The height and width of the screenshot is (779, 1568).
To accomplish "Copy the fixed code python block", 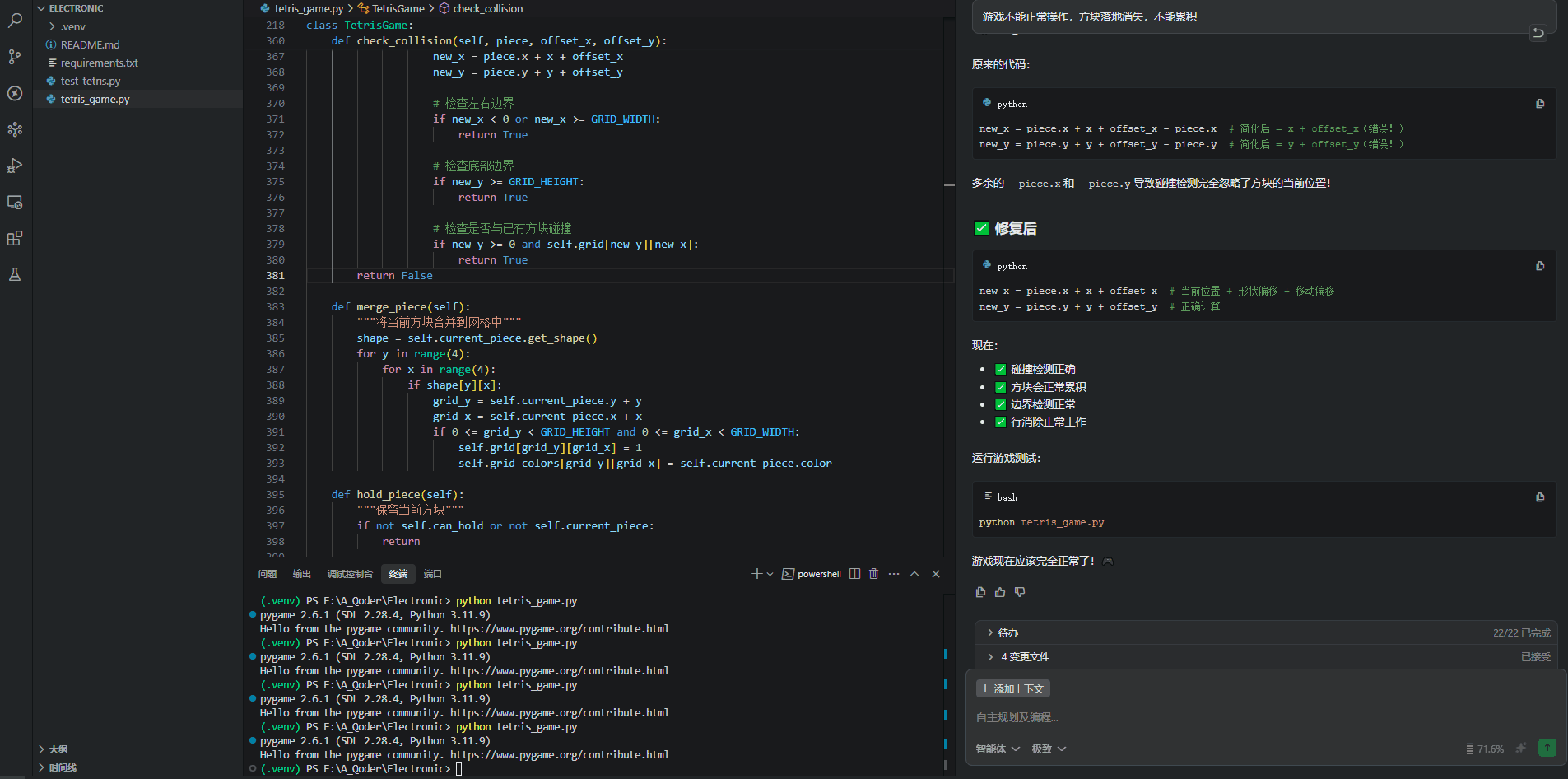I will pos(1540,266).
